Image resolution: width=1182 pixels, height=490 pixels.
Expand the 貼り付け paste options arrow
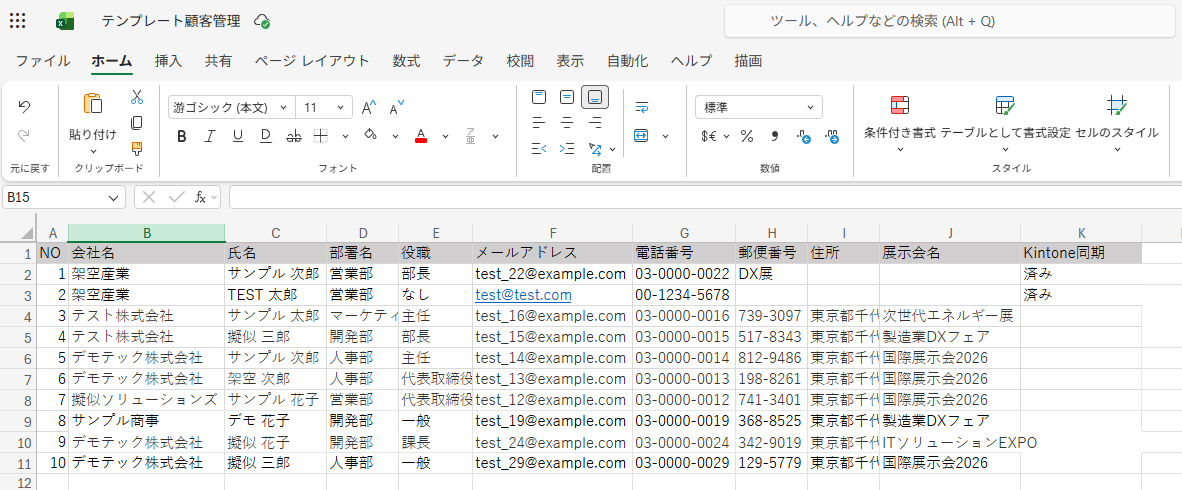point(93,152)
